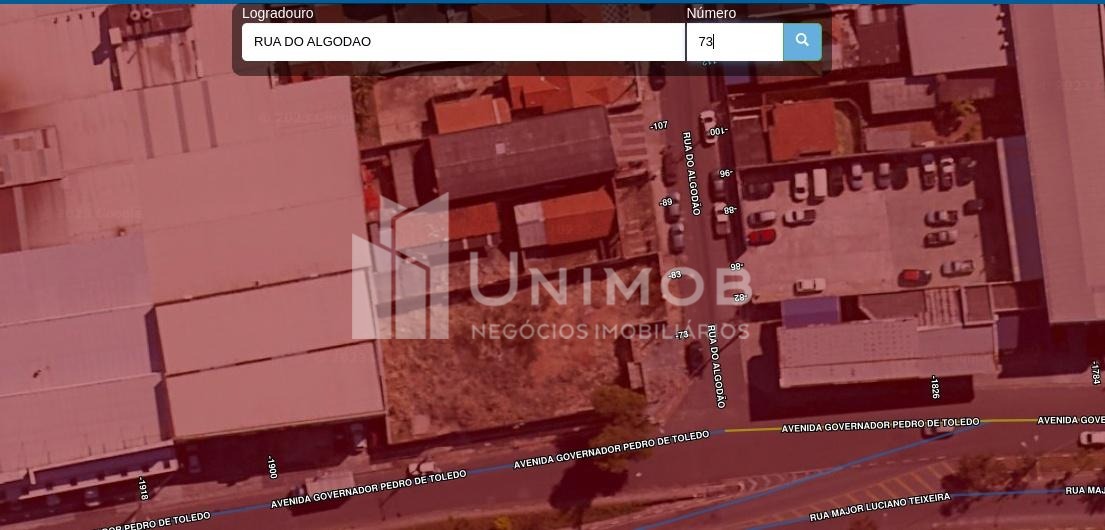Click upper Rua do Algodão street label

coord(691,173)
